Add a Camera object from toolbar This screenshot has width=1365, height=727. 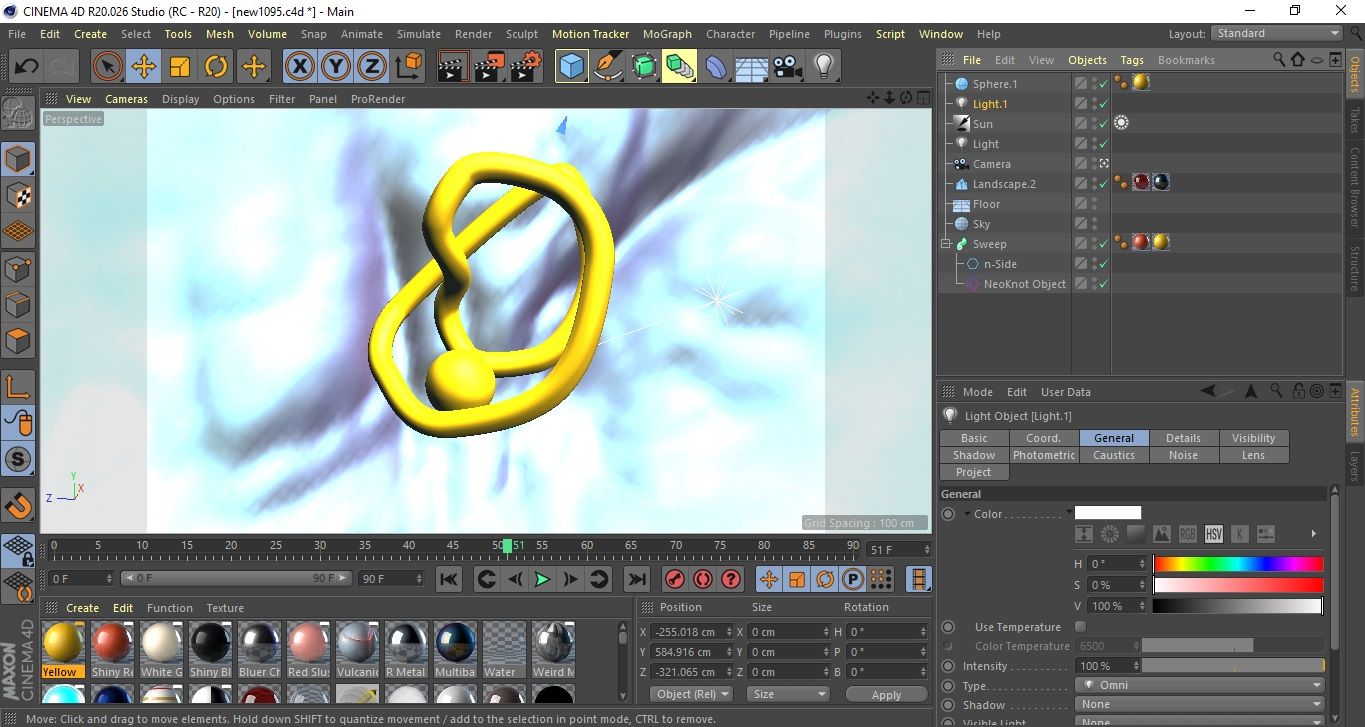point(788,67)
